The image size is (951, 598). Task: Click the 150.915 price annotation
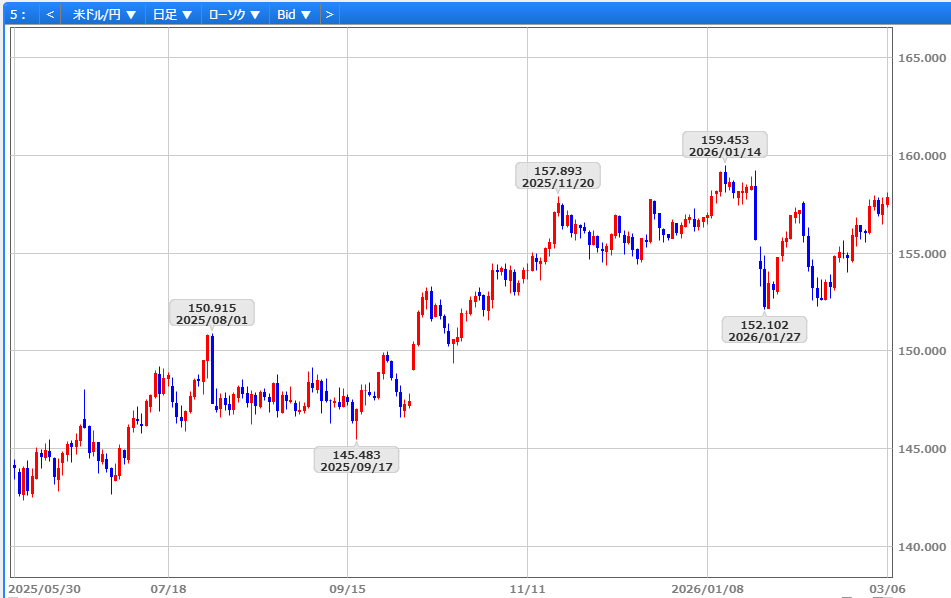coord(212,313)
